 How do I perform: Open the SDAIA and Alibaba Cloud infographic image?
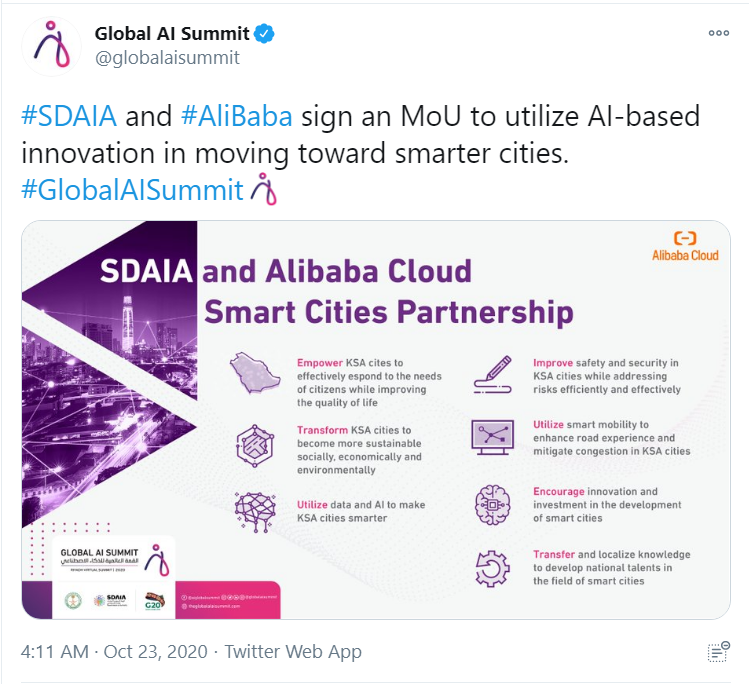[x=376, y=419]
